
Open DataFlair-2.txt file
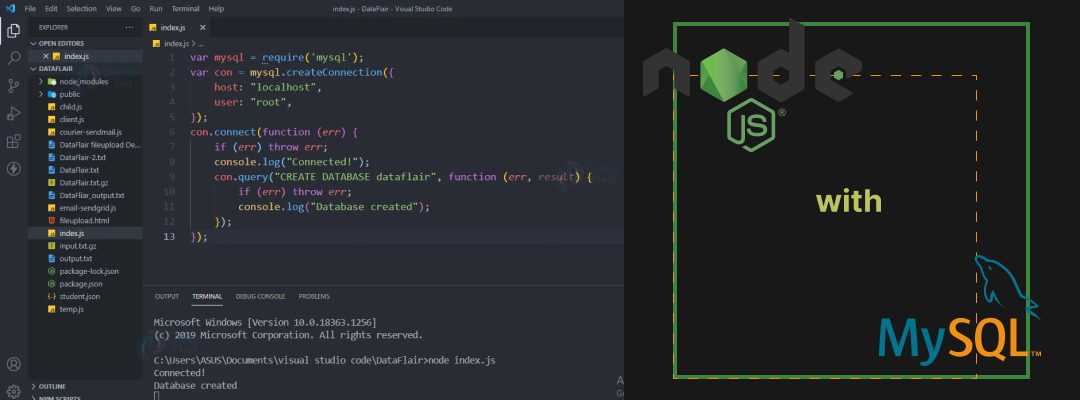[x=83, y=157]
